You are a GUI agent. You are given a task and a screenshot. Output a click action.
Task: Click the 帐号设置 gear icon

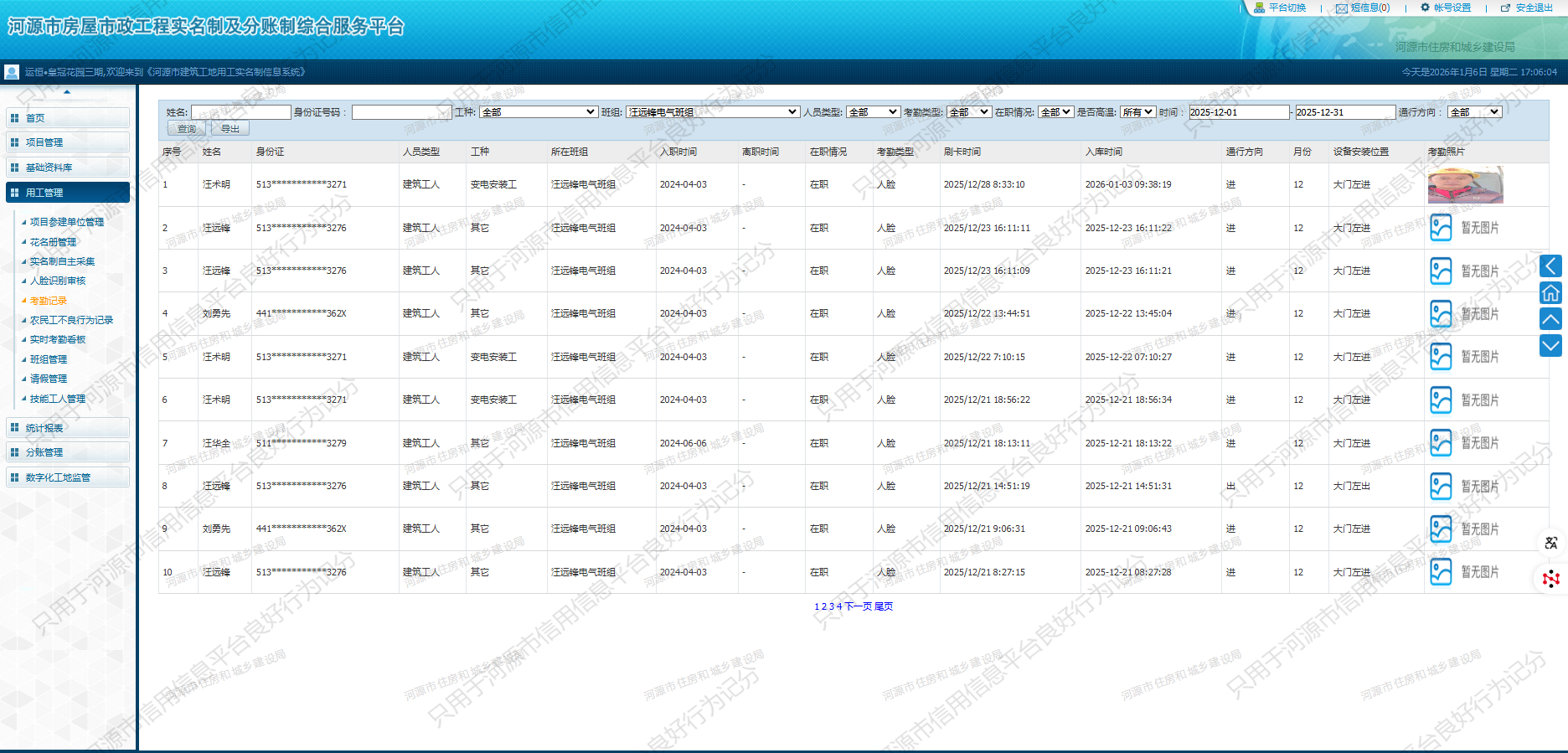[1425, 8]
